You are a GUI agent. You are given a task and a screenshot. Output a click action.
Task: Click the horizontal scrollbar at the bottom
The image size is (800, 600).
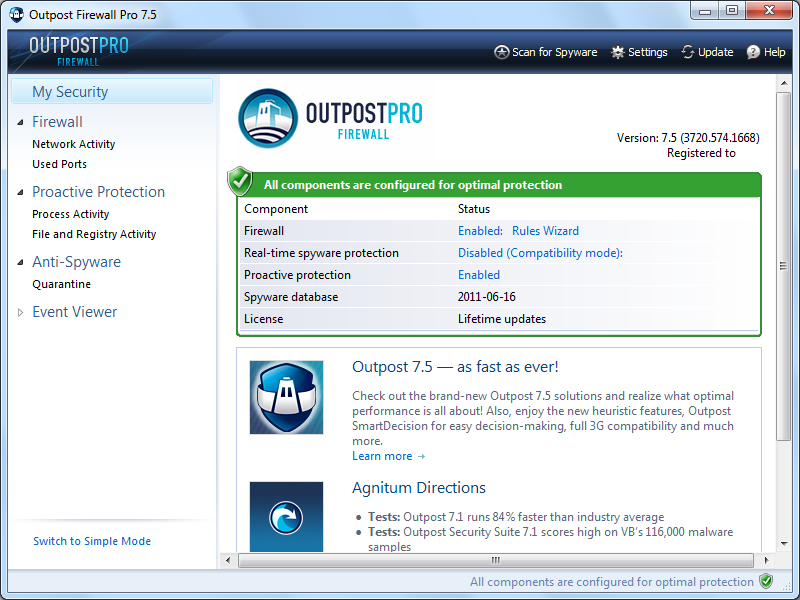[495, 560]
